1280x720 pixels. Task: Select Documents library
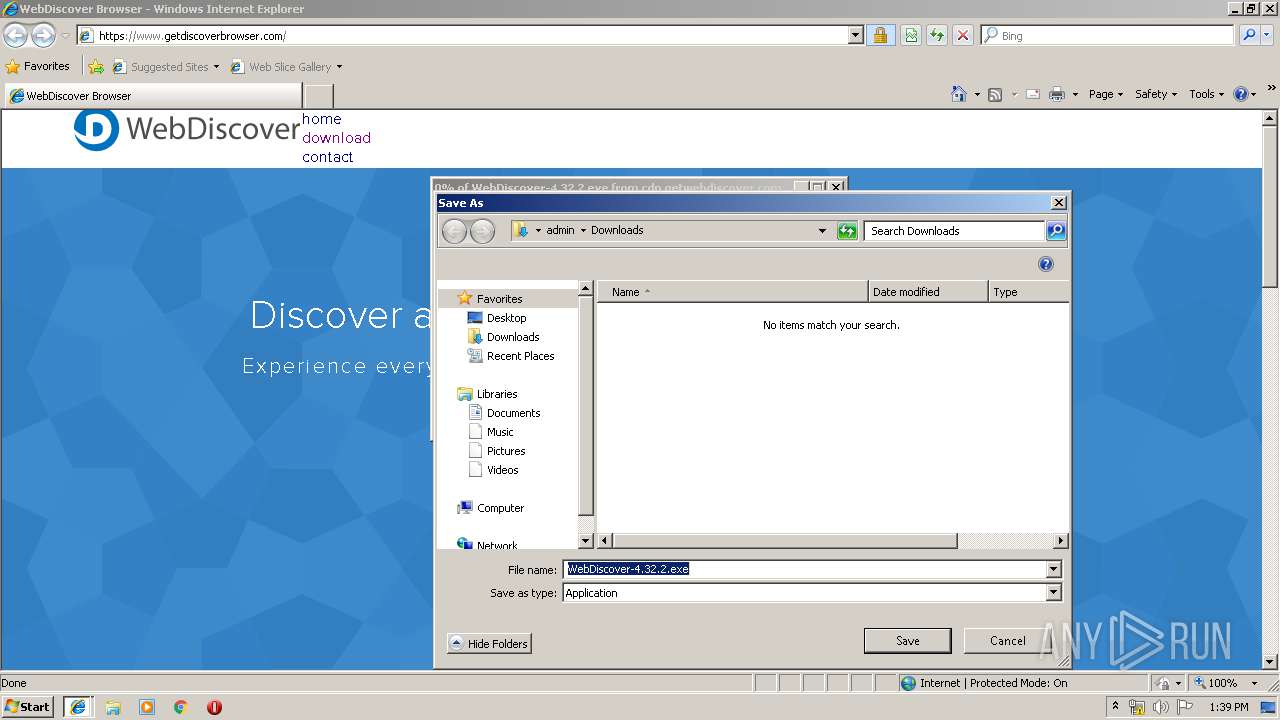point(513,413)
